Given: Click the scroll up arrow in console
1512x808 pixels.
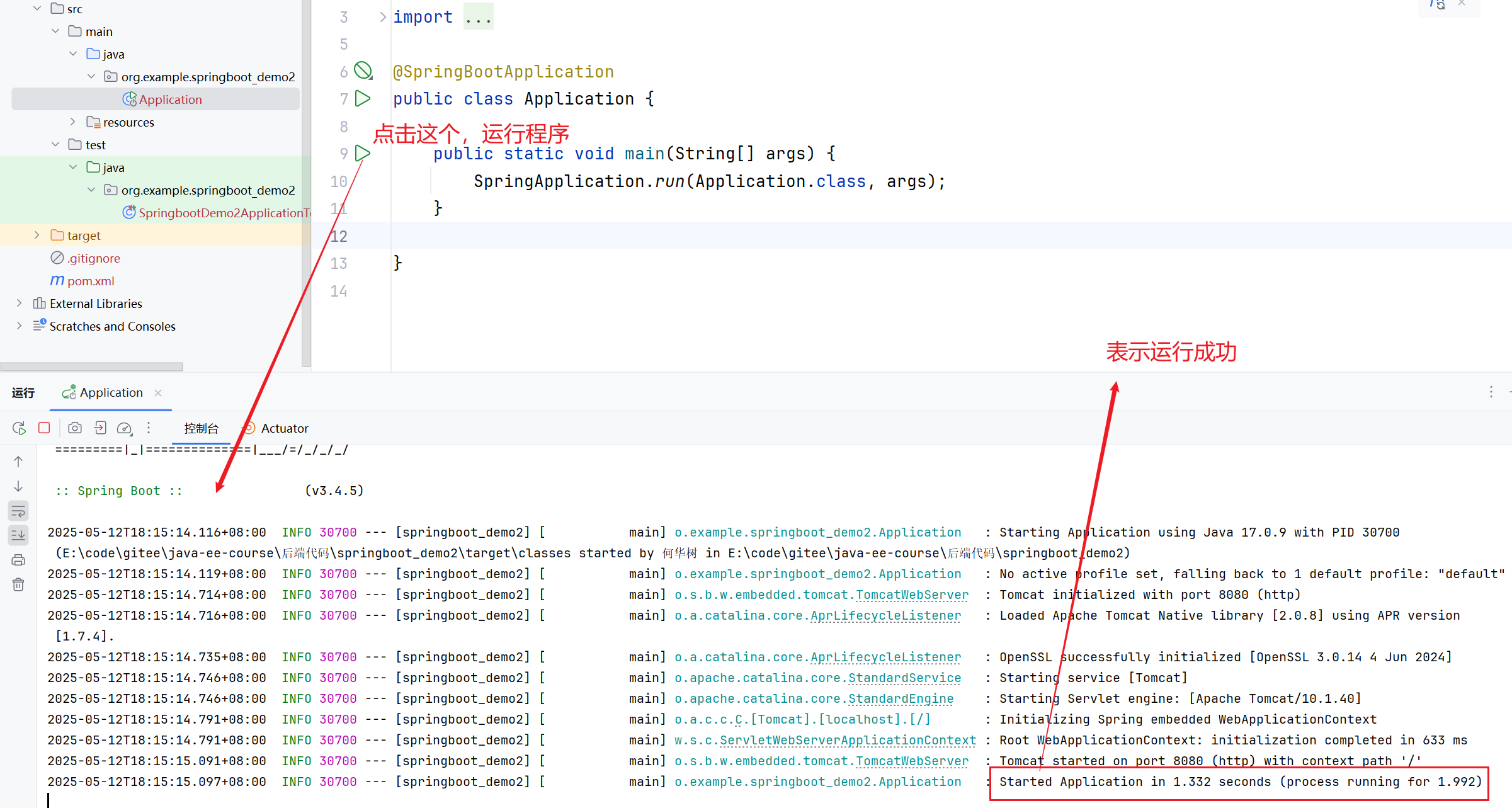Looking at the screenshot, I should point(18,462).
